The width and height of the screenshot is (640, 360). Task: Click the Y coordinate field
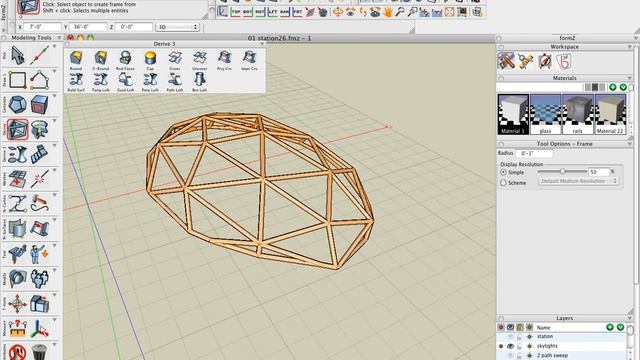point(88,27)
